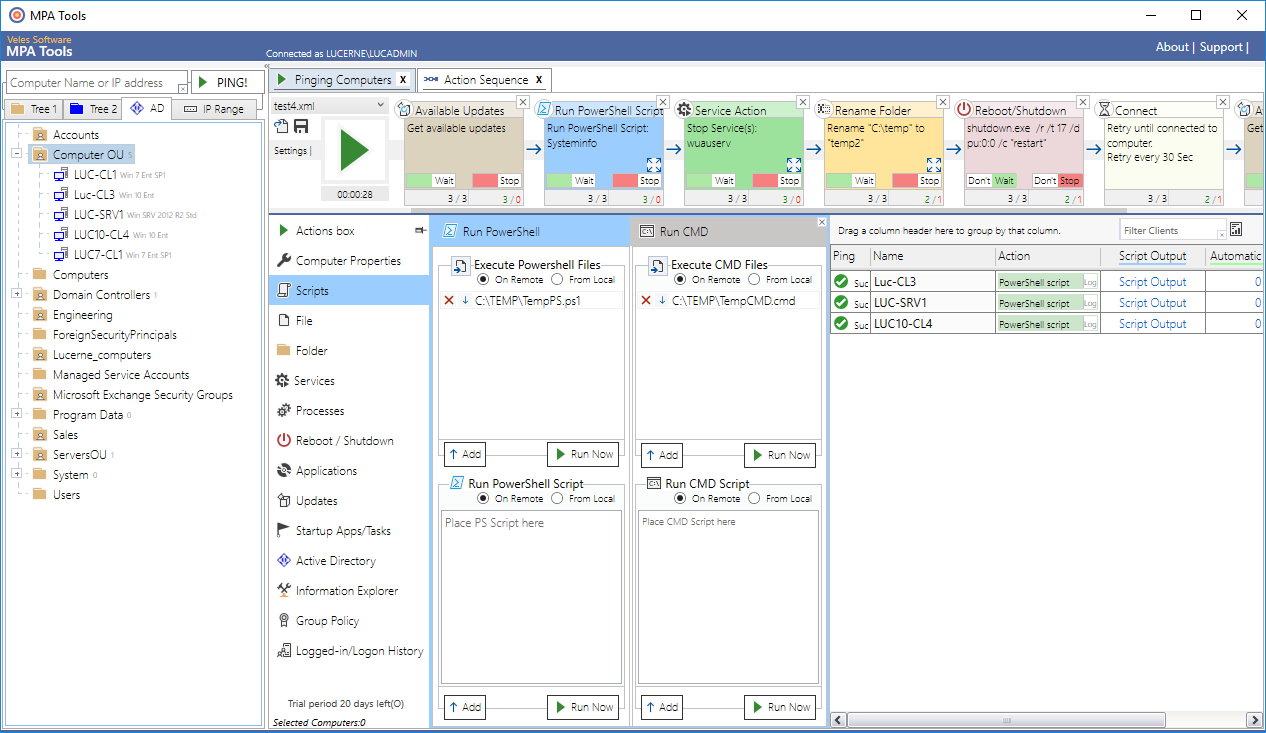Click Run Now under Execute Powershell Files
Screen dimensions: 1266x733
coord(583,454)
